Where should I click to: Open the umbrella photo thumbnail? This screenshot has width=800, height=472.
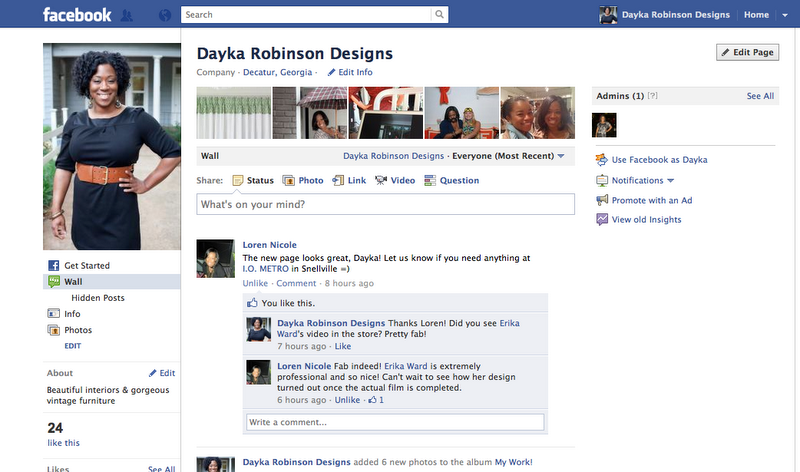[x=310, y=113]
